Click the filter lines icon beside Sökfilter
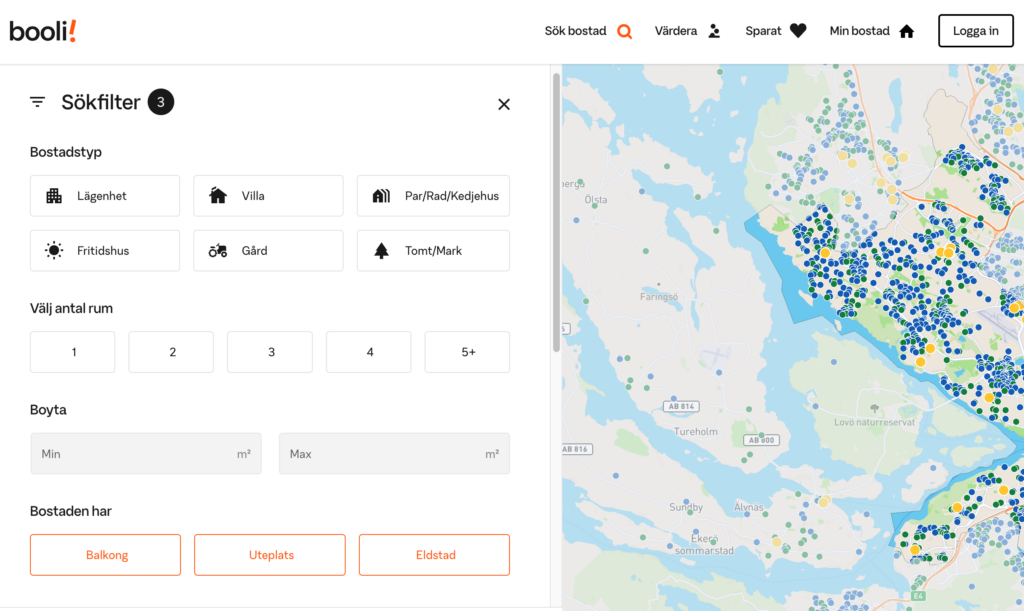 coord(38,102)
